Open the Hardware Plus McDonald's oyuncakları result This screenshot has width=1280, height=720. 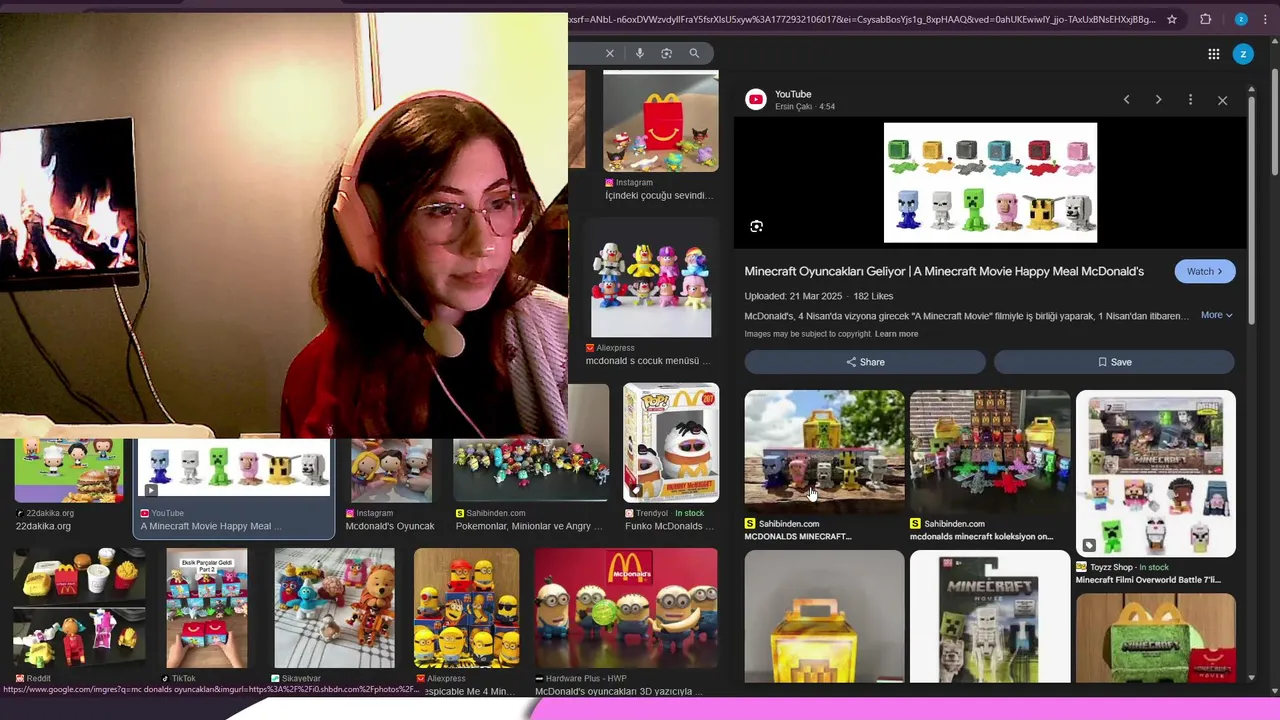[626, 608]
